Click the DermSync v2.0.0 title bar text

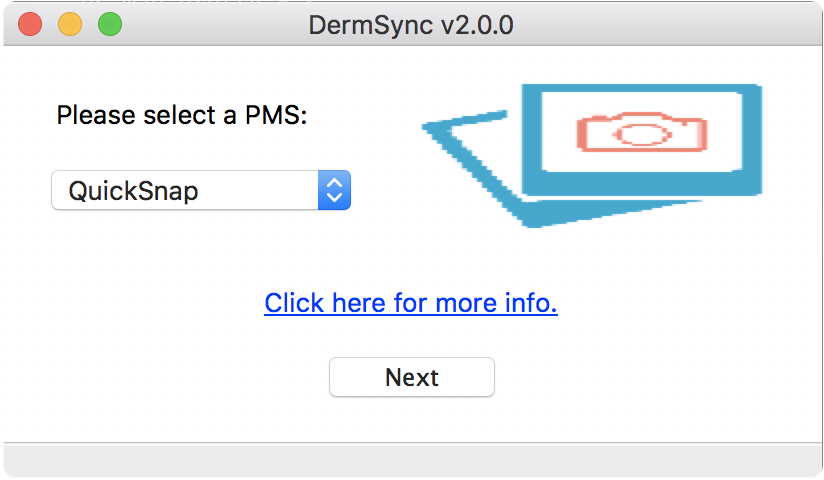411,25
